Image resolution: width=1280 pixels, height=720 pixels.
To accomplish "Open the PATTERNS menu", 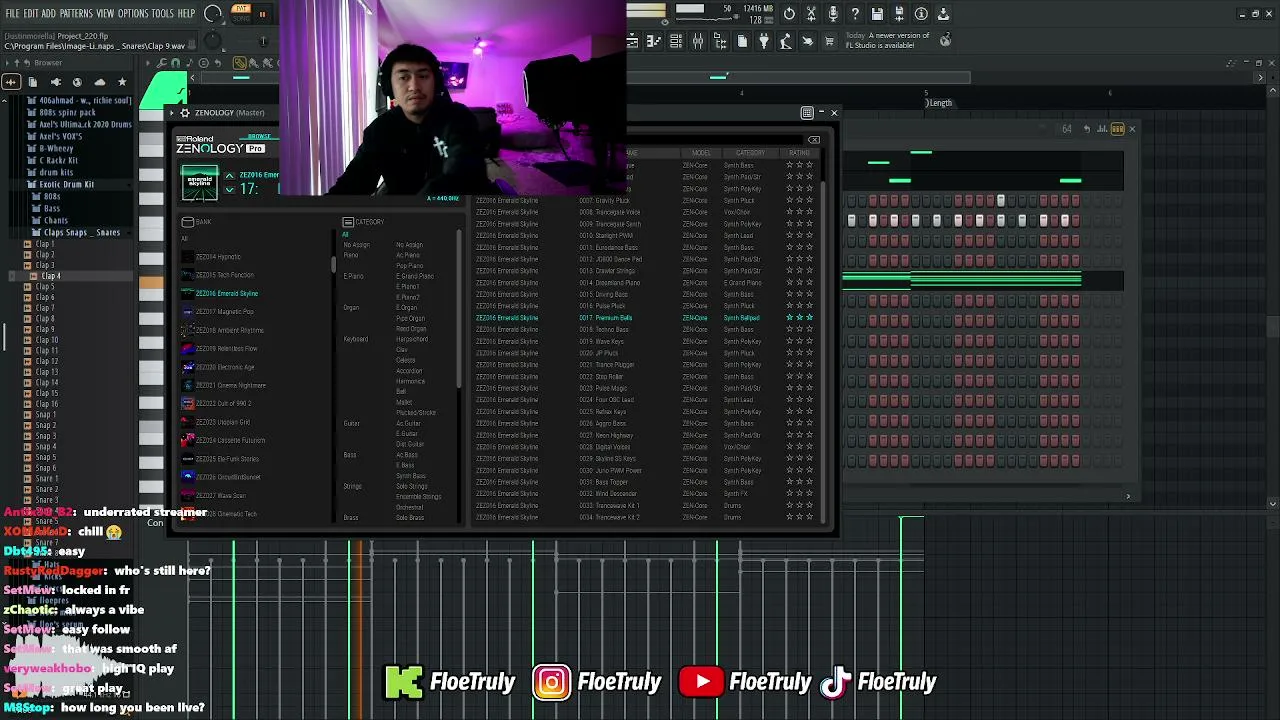I will [76, 14].
